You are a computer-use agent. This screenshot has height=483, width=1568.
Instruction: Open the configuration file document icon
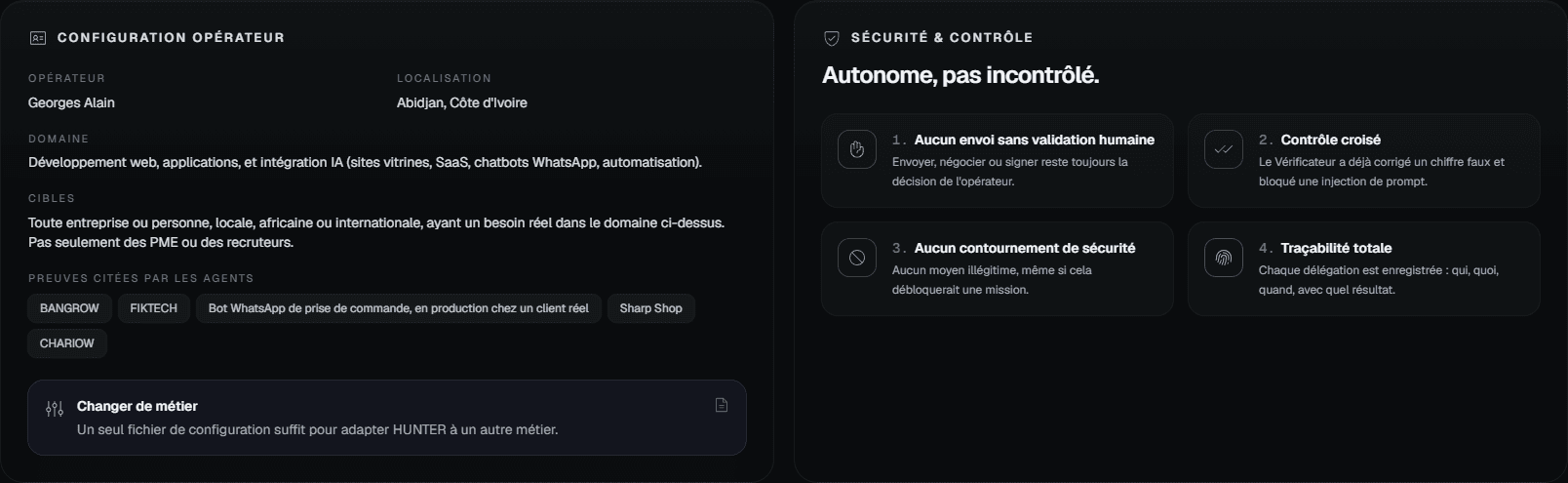coord(722,405)
